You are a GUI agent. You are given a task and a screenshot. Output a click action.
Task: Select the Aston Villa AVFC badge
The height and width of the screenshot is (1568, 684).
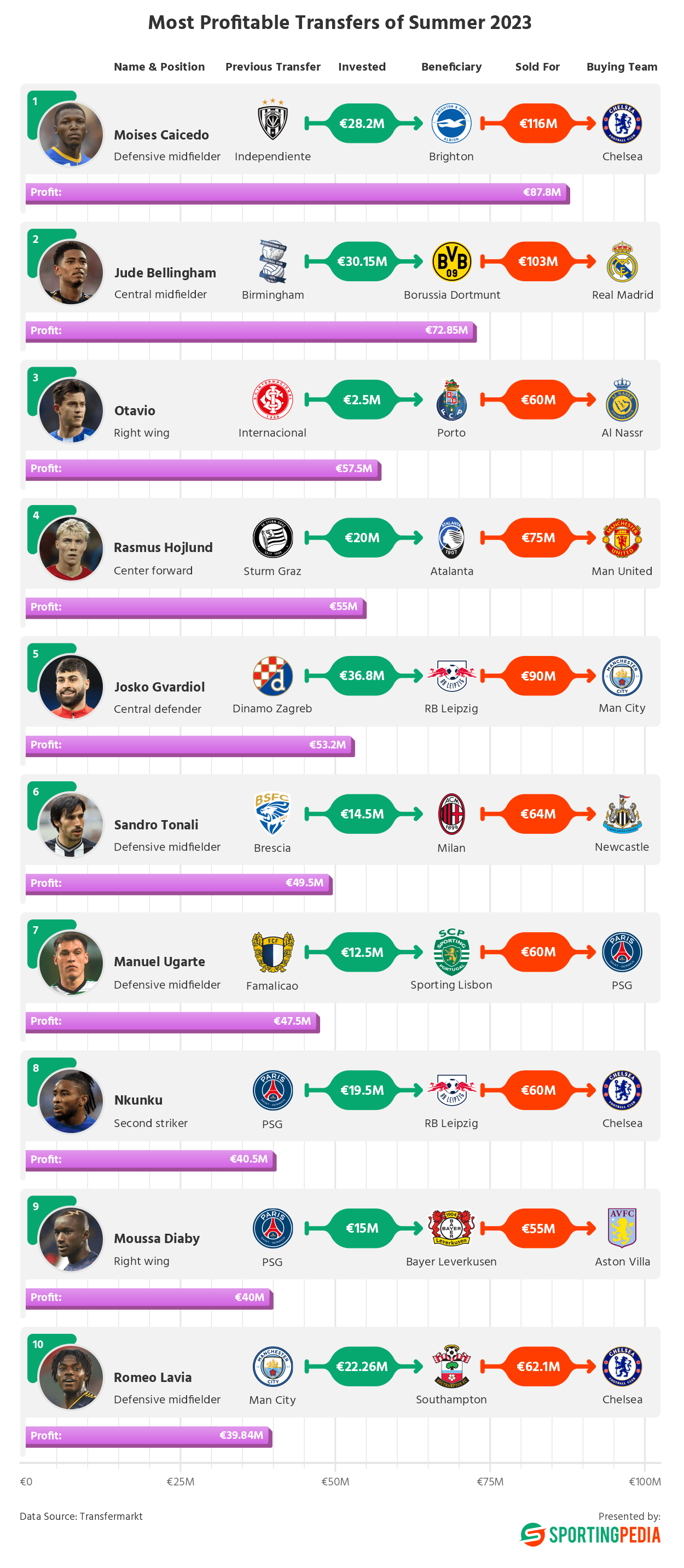[x=621, y=1228]
